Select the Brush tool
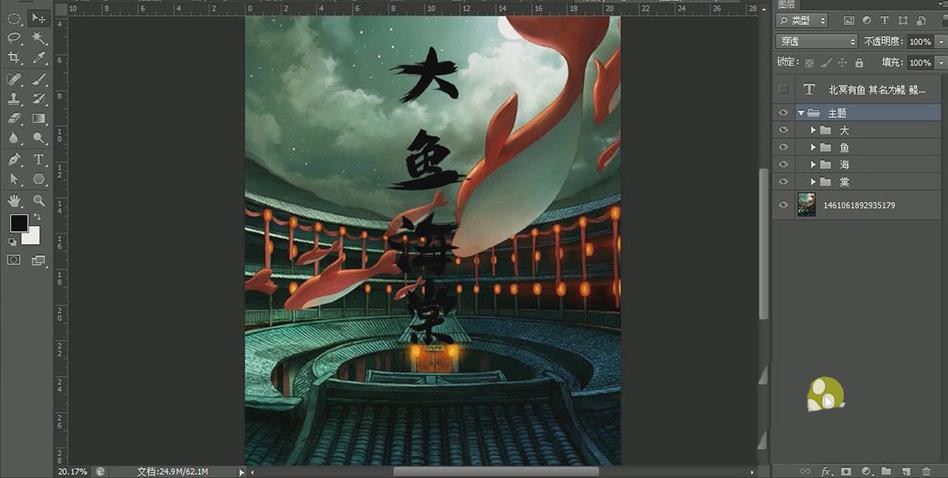948x478 pixels. (39, 79)
